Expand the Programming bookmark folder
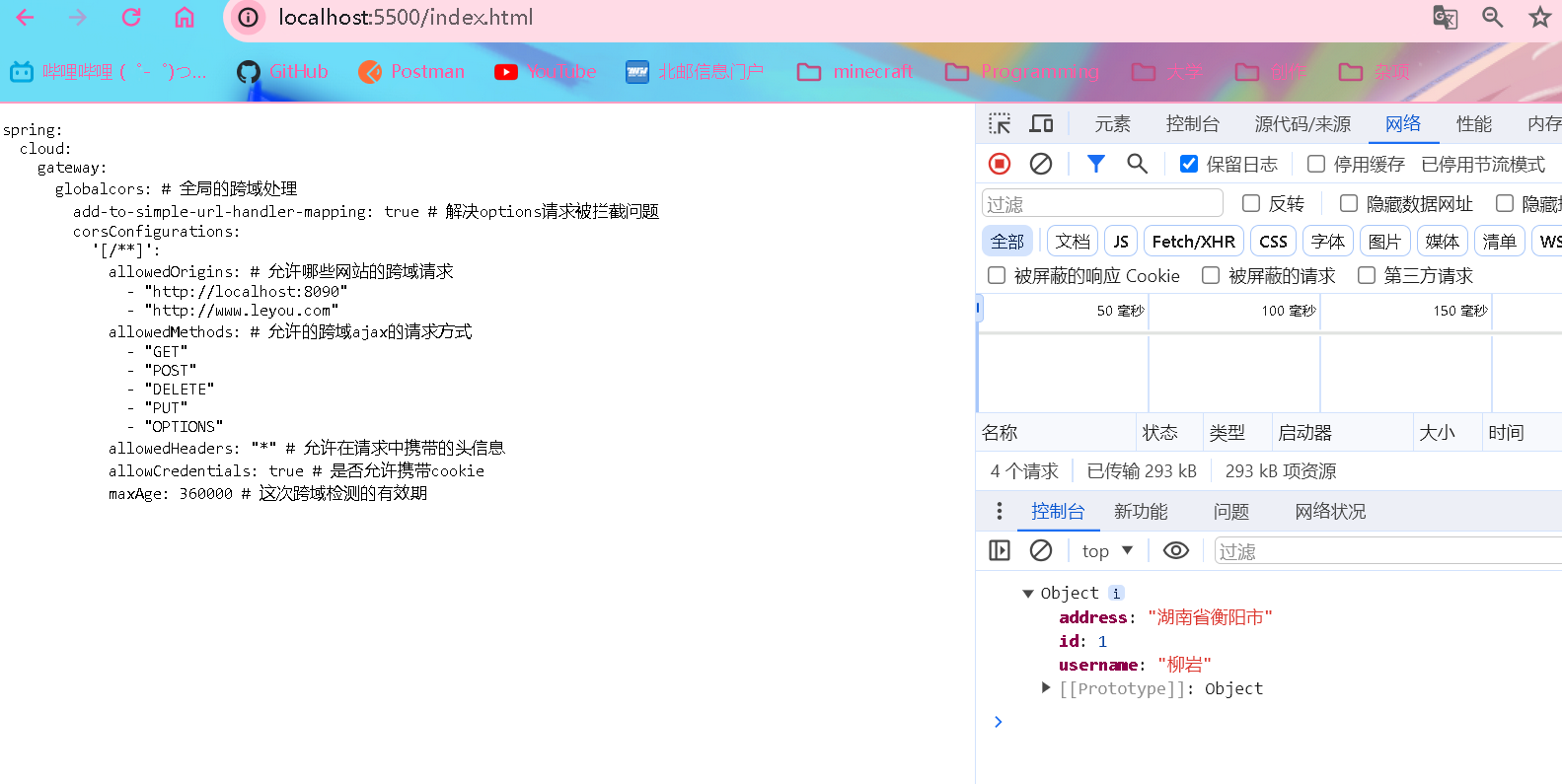The height and width of the screenshot is (784, 1562). (x=1022, y=71)
